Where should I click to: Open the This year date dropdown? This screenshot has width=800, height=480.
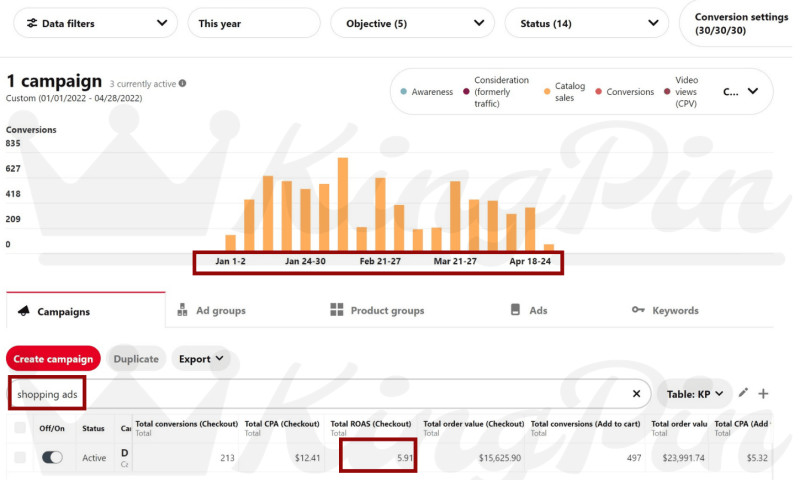coord(254,23)
